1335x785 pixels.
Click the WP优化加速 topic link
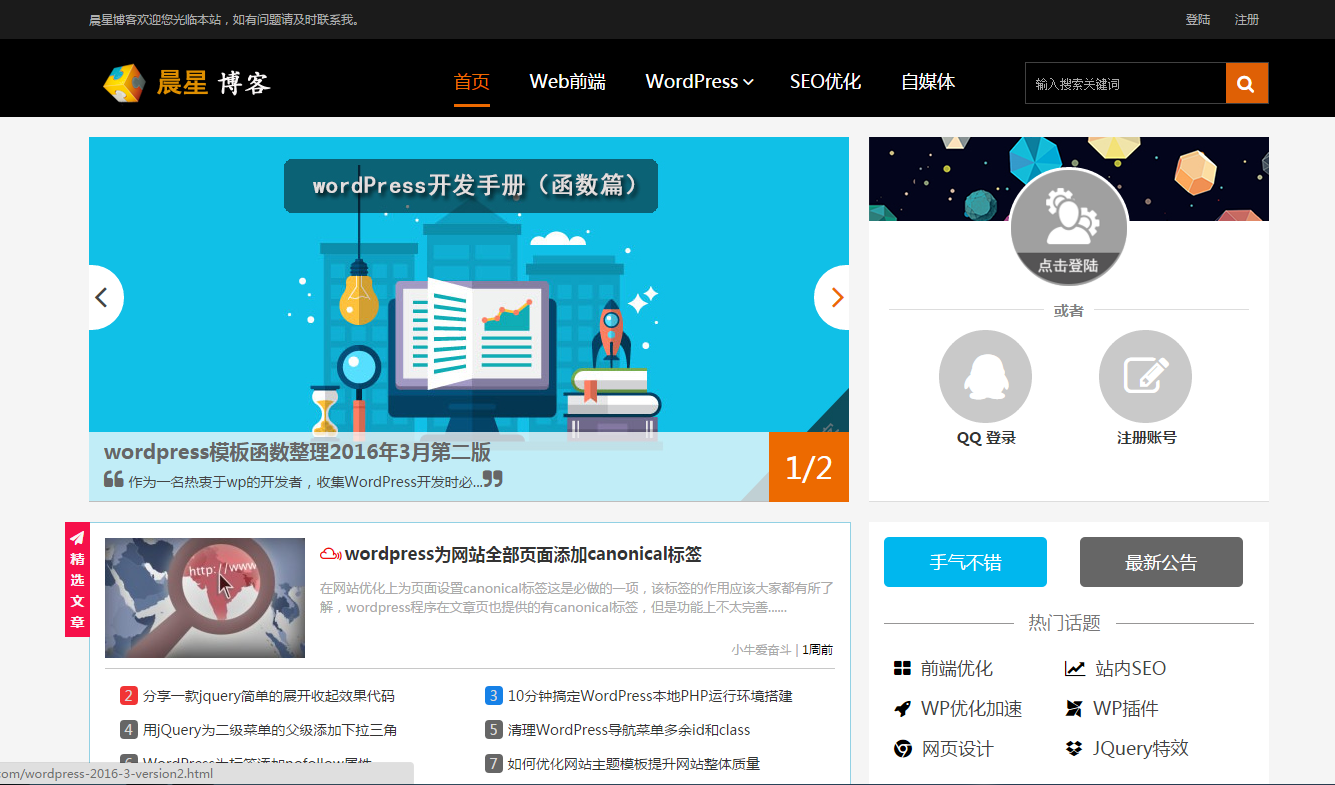coord(972,709)
